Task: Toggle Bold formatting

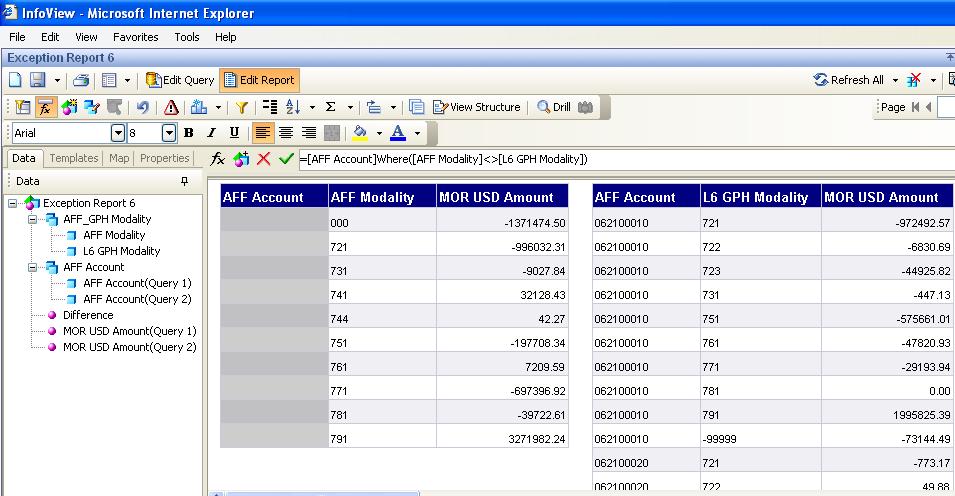Action: tap(189, 133)
